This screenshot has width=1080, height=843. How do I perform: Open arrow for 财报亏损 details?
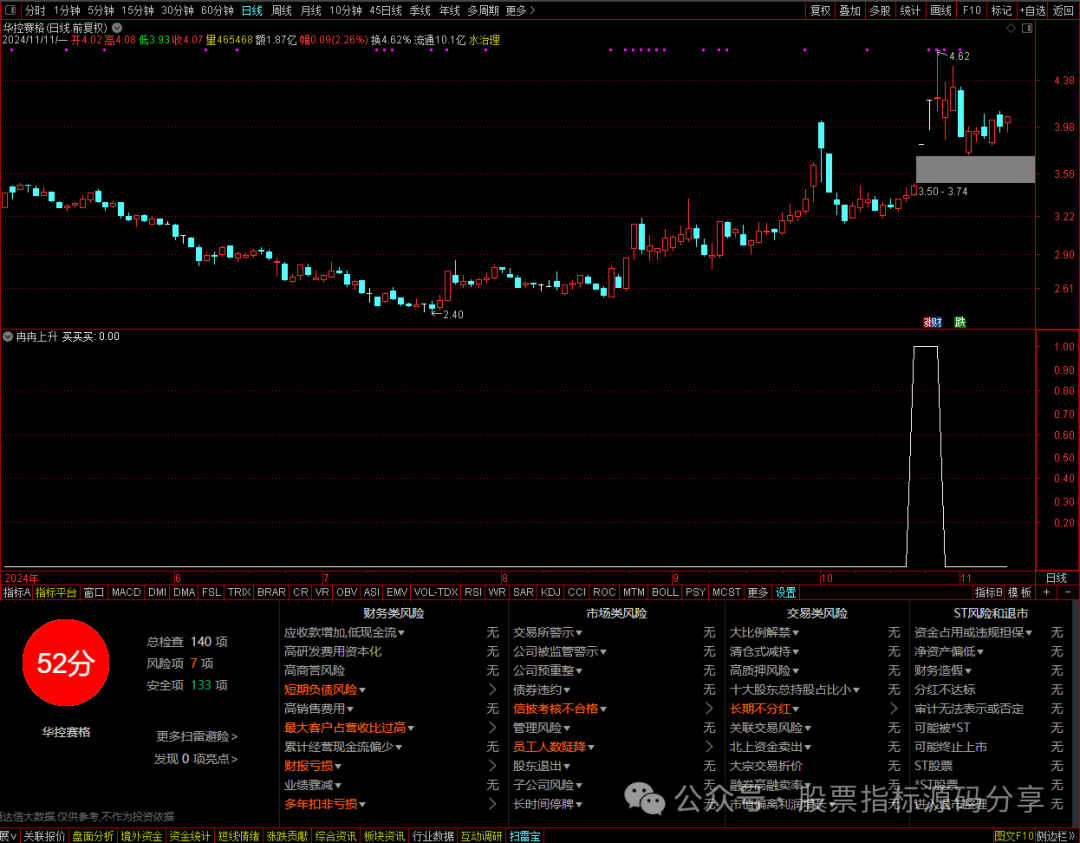click(x=492, y=765)
